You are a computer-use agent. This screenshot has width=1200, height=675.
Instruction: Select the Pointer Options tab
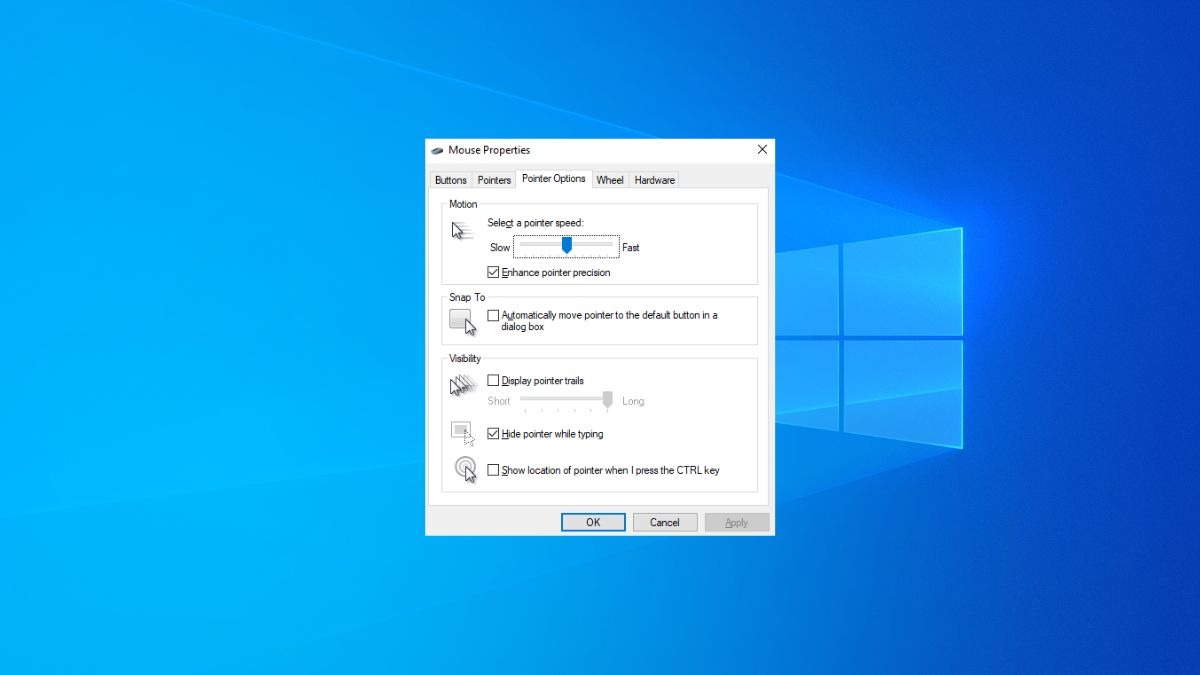click(x=554, y=178)
